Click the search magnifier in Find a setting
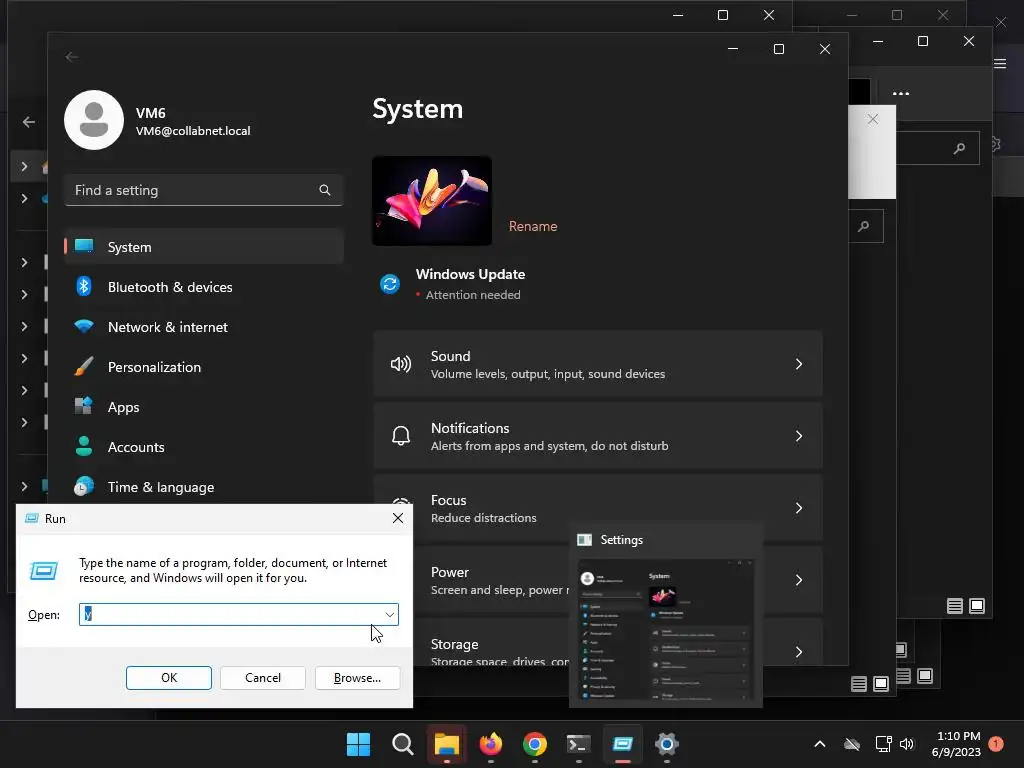1024x768 pixels. click(325, 190)
